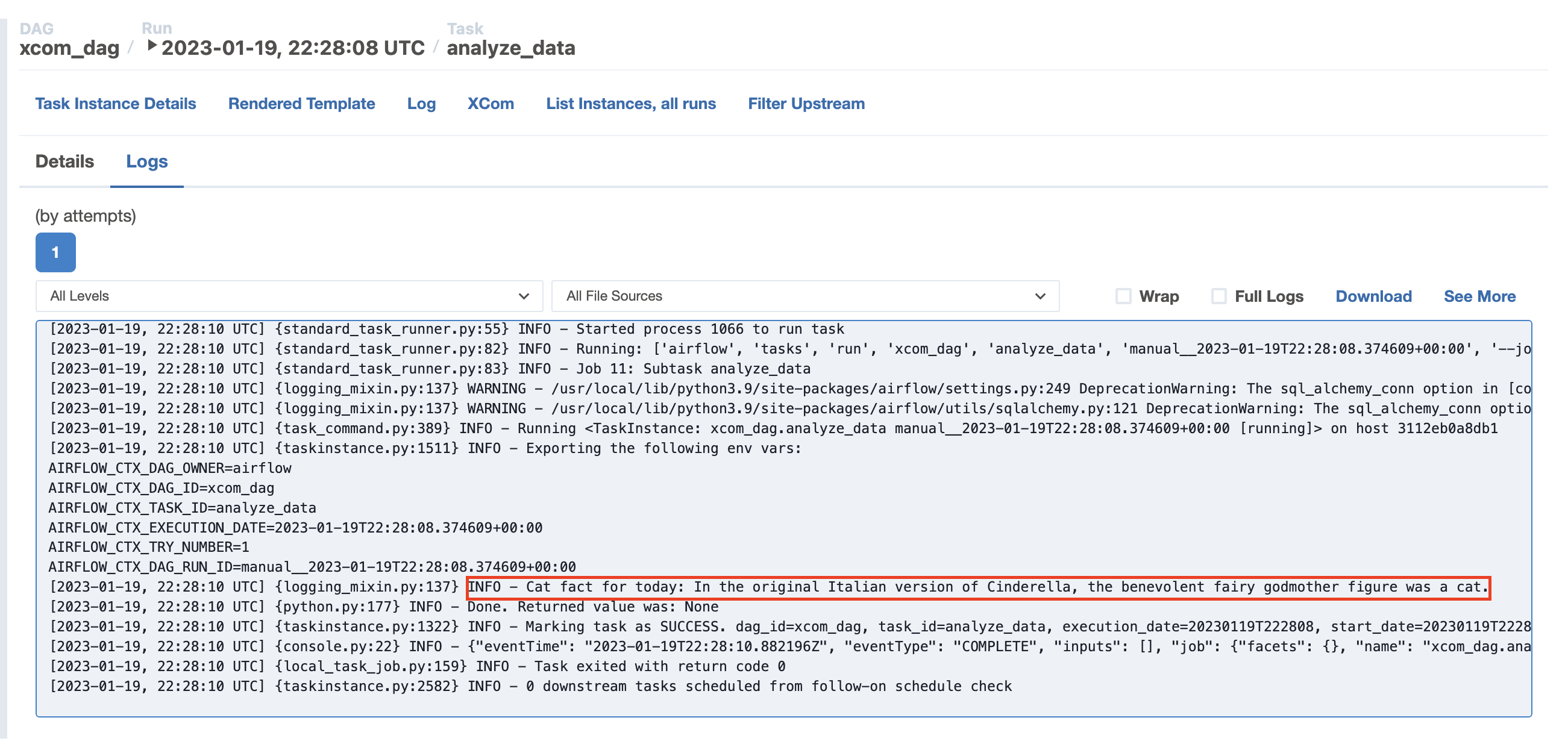Open List Instances, all runs
Screen dimensions: 1568x741
coord(630,104)
